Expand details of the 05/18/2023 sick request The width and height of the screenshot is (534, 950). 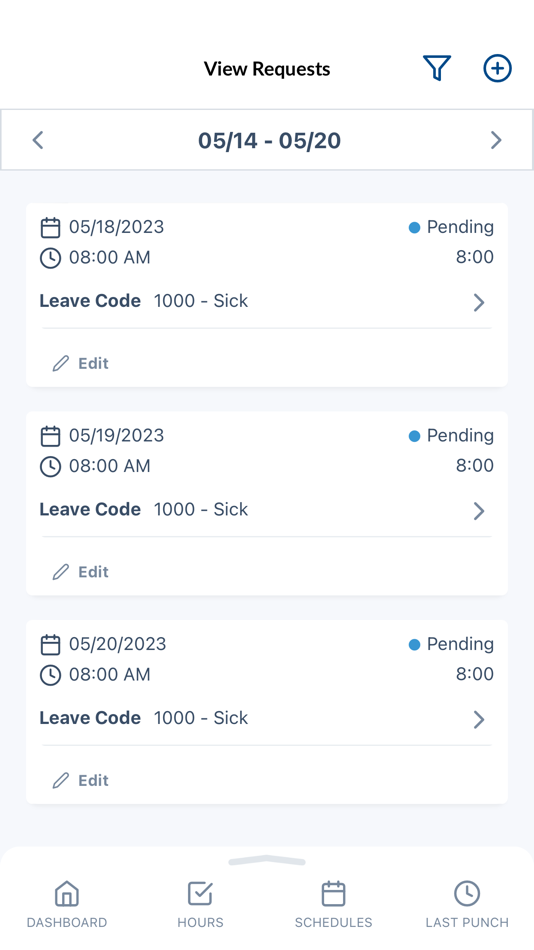pos(479,302)
